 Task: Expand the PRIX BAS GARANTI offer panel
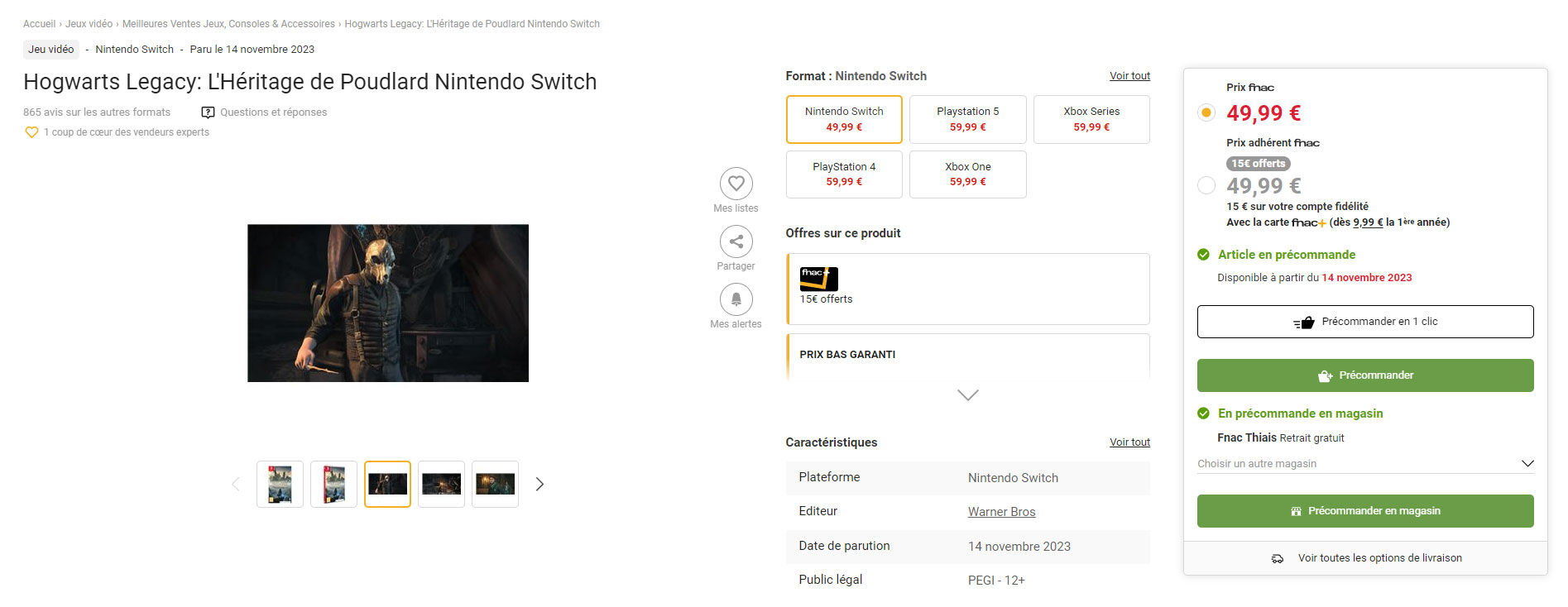click(967, 355)
